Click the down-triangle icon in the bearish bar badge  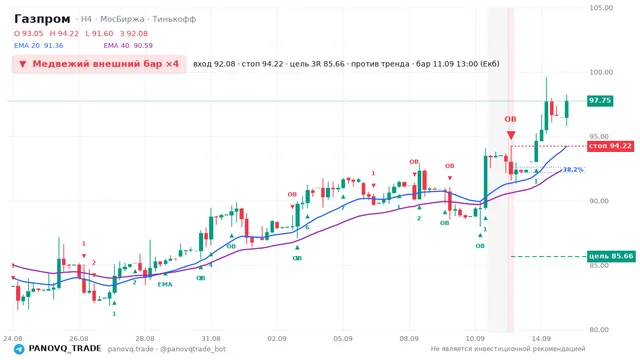[x=23, y=64]
